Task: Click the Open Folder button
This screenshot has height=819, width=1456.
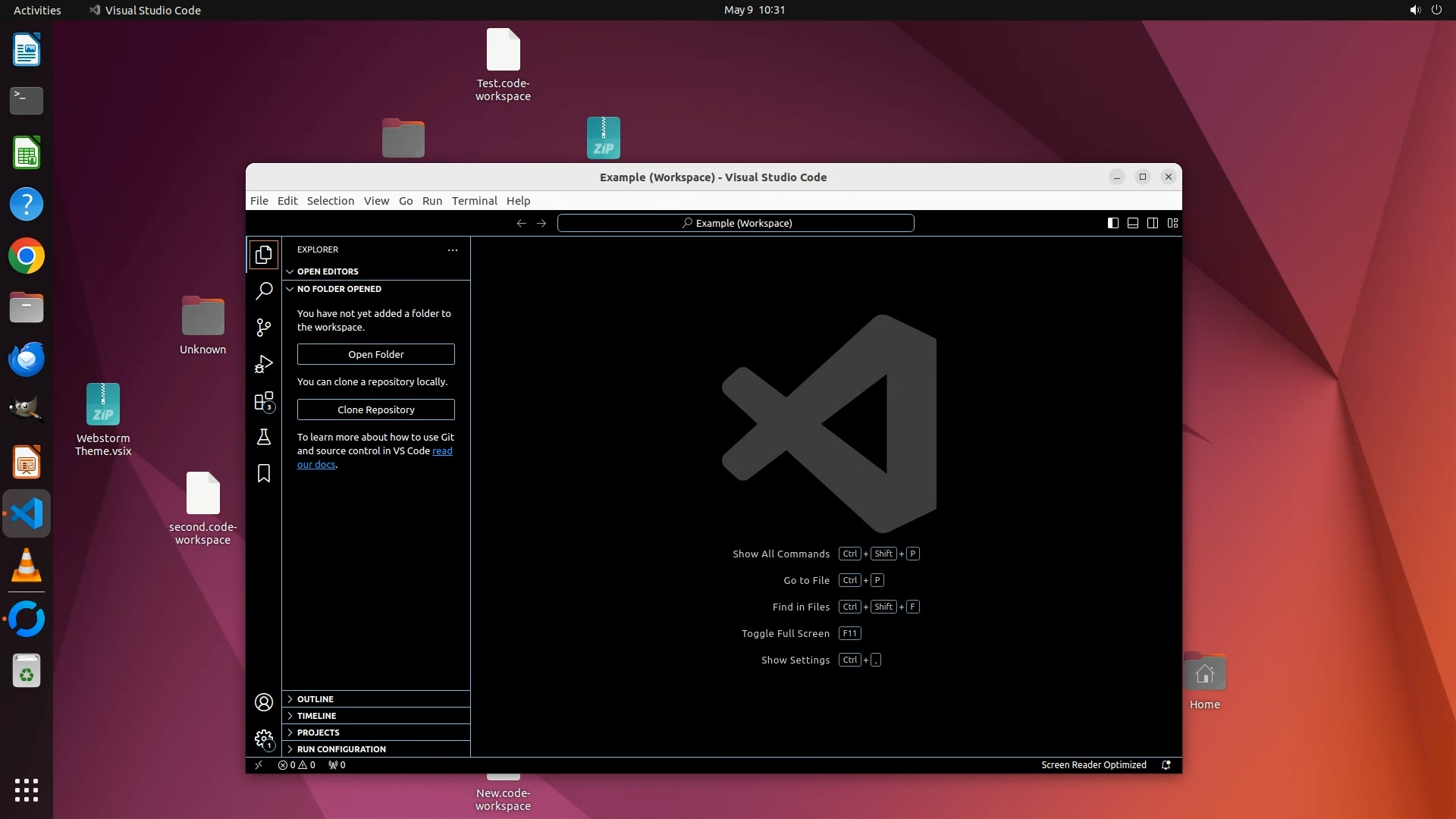Action: (375, 354)
